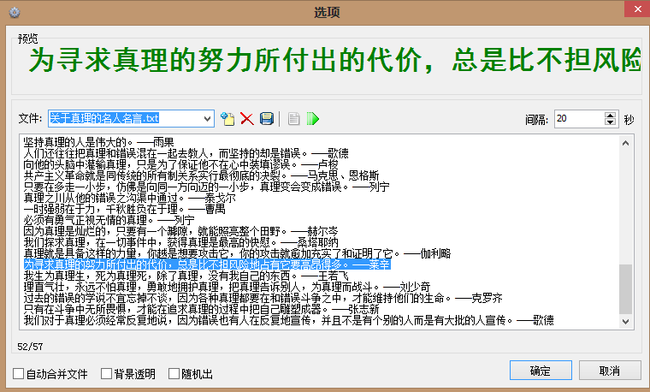Click the 52/57 line counter
Screen dimensions: 650x392
pyautogui.click(x=30, y=346)
